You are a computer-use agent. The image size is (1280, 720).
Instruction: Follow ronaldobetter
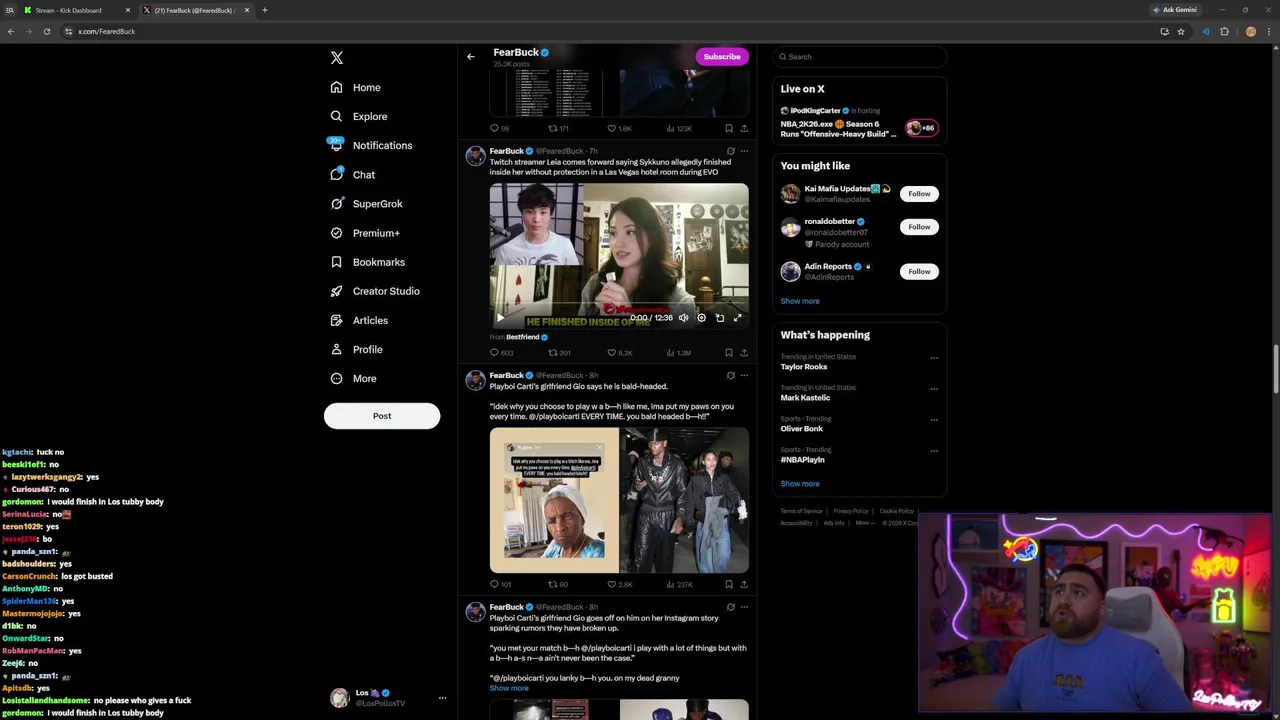coord(919,227)
